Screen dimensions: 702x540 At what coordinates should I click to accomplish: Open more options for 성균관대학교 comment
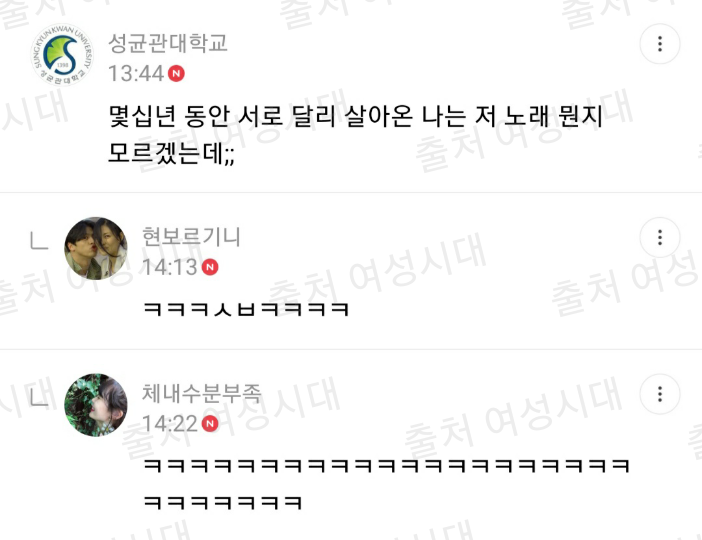point(660,44)
